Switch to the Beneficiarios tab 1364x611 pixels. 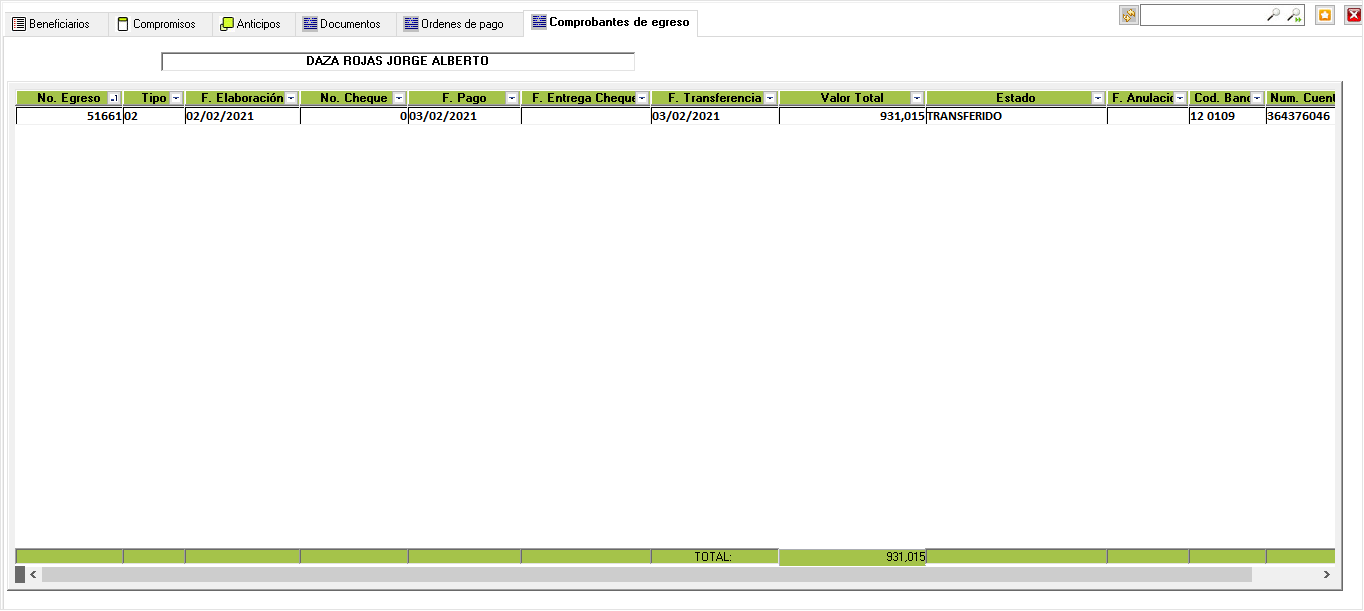tap(57, 24)
